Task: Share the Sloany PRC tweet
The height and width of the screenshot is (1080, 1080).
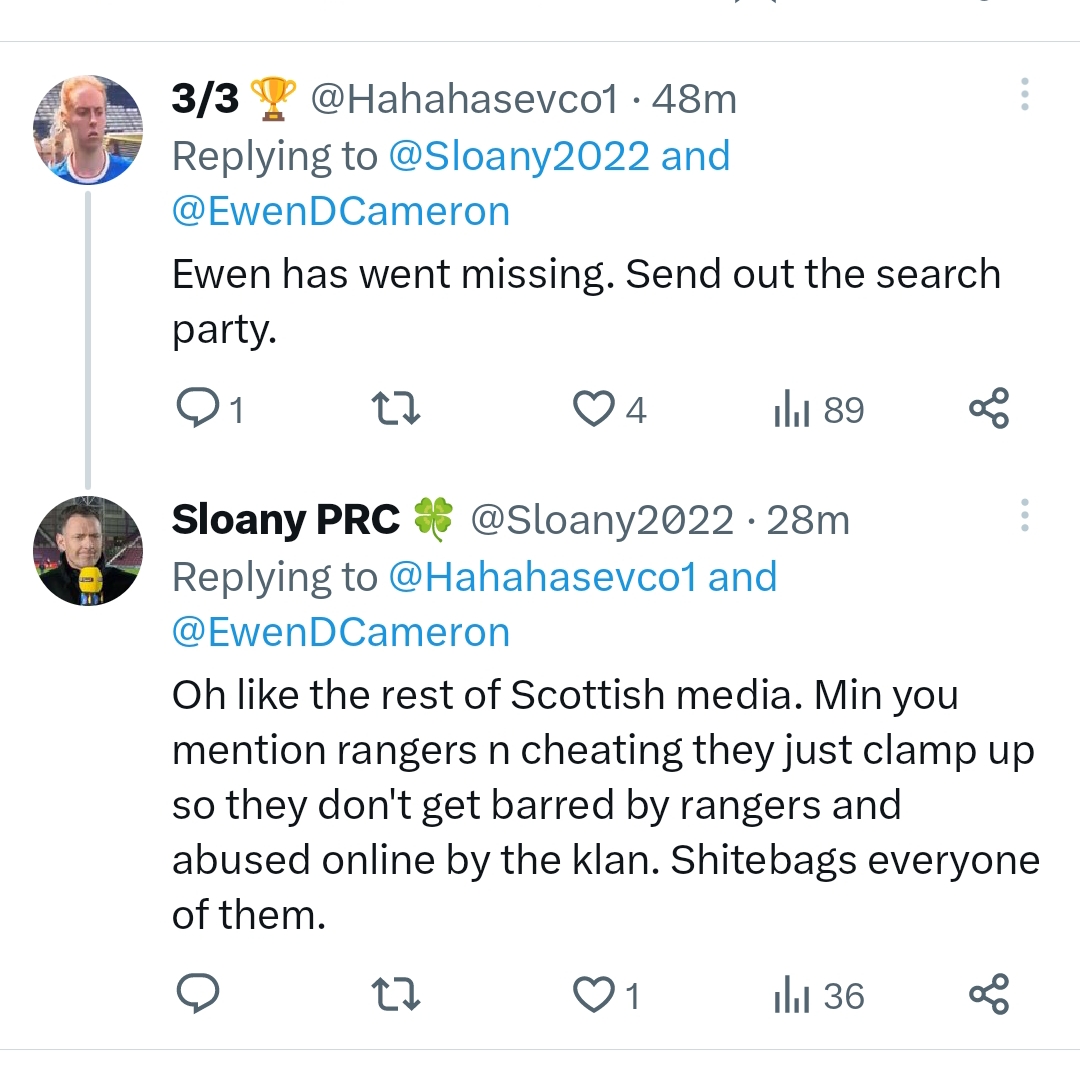Action: pyautogui.click(x=989, y=996)
